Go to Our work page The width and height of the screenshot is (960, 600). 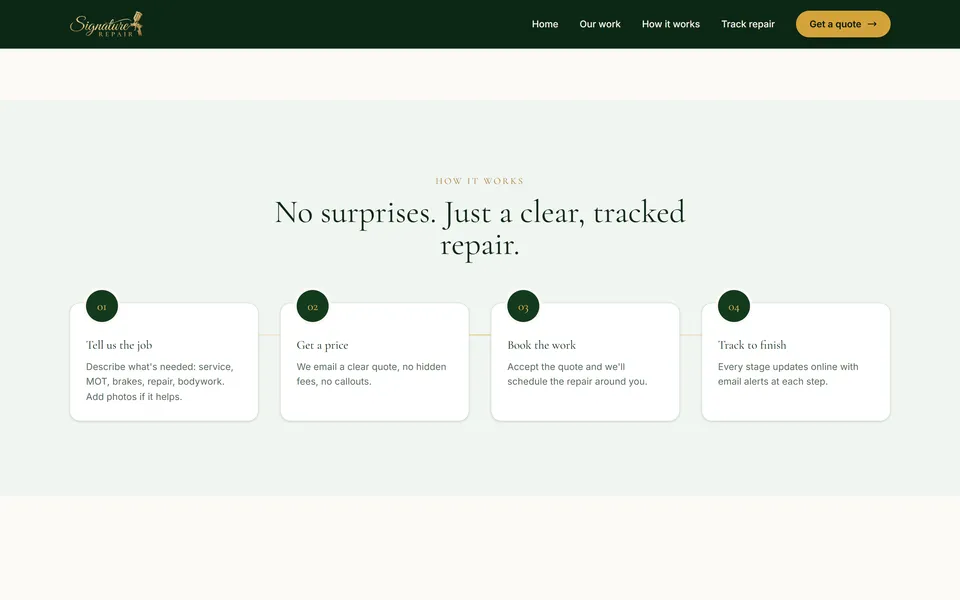pyautogui.click(x=600, y=24)
